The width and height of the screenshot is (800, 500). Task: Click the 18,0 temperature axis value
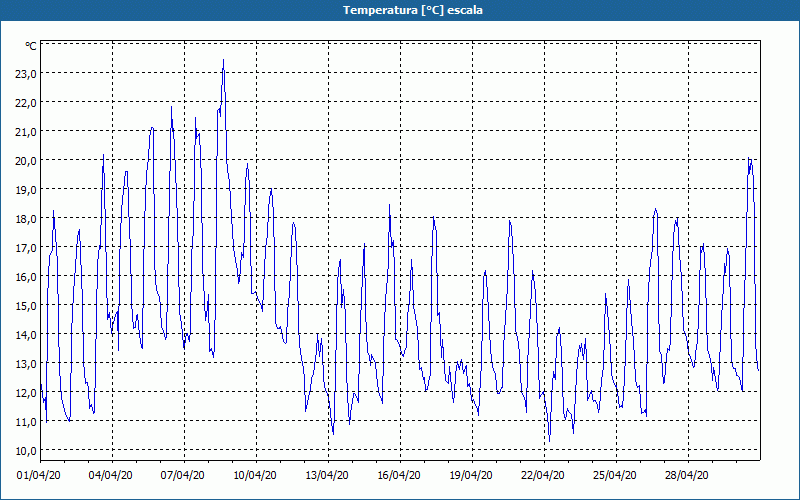coord(26,218)
